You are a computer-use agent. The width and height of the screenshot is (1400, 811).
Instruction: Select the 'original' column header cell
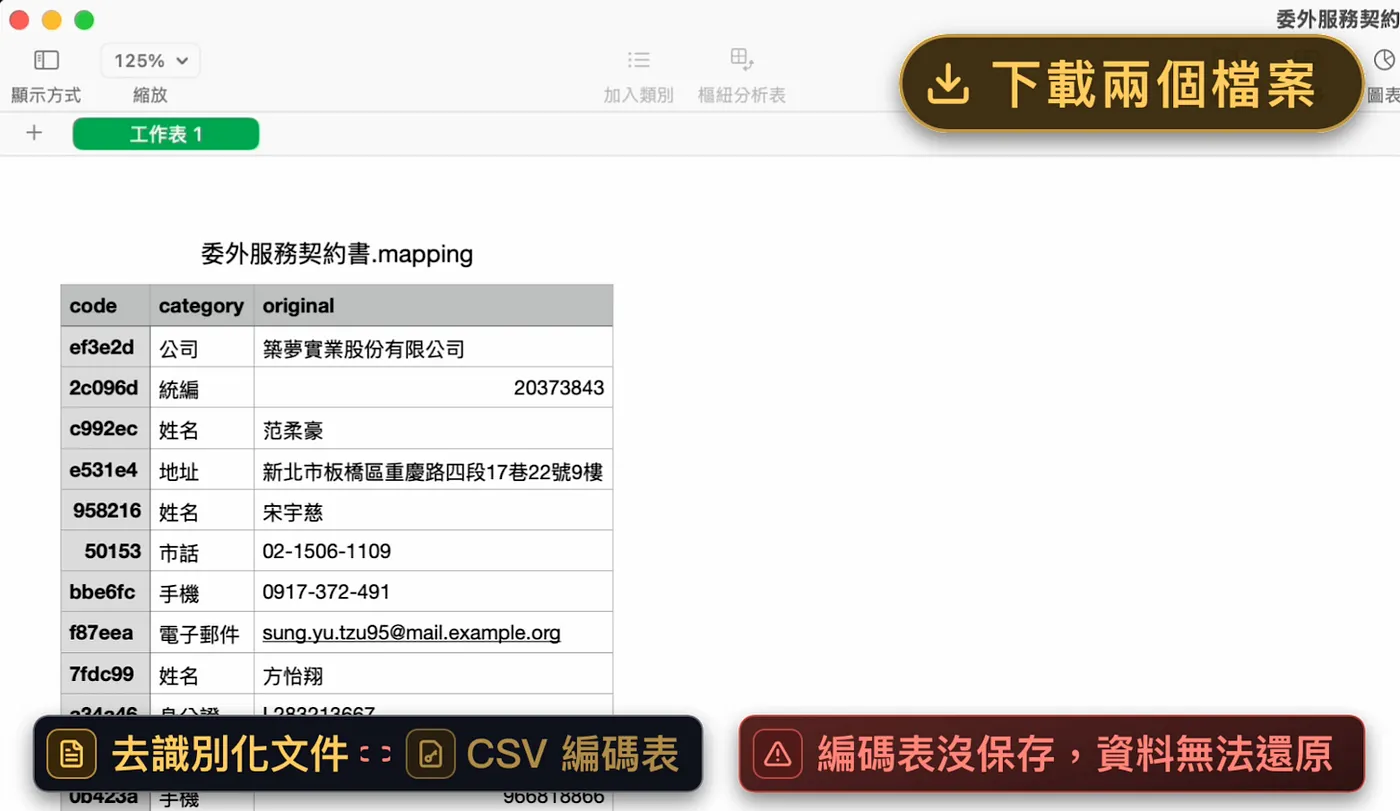pyautogui.click(x=433, y=306)
